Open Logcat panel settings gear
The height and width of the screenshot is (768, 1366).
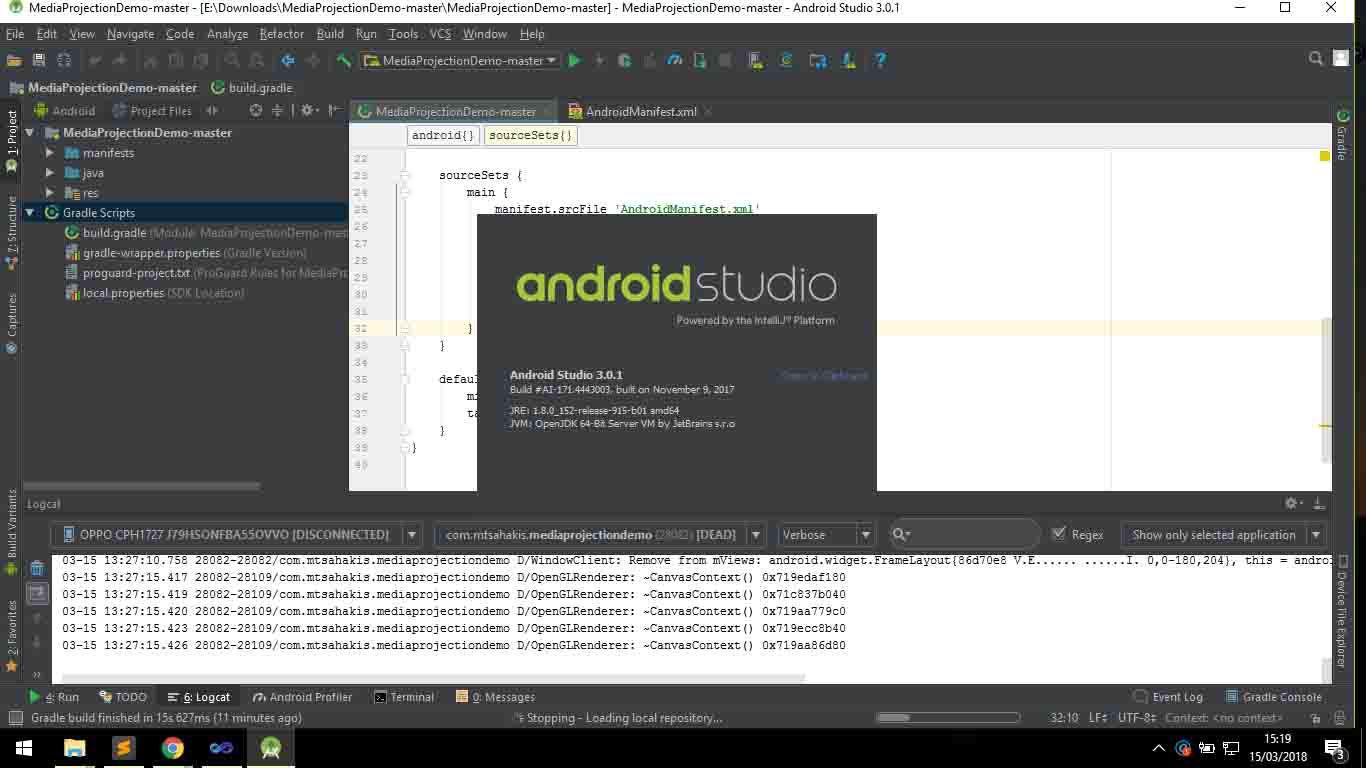1292,504
